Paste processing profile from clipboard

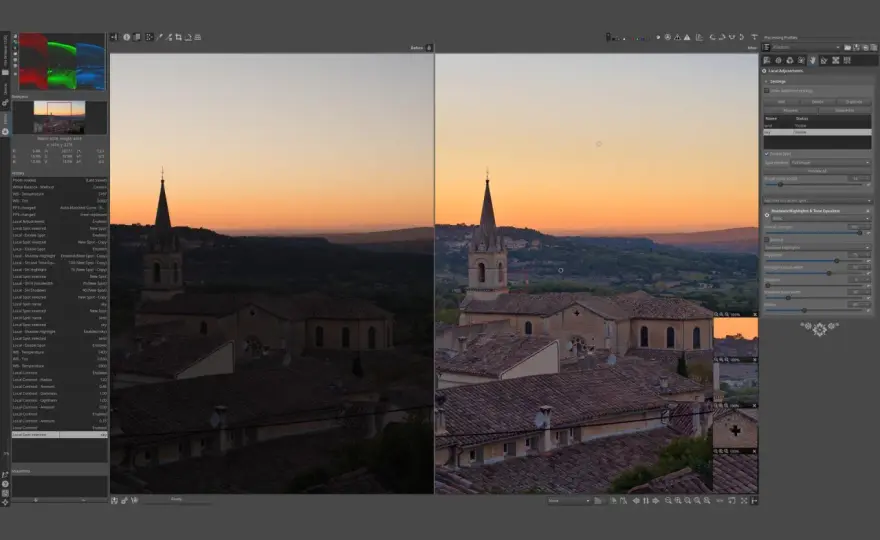click(x=873, y=48)
